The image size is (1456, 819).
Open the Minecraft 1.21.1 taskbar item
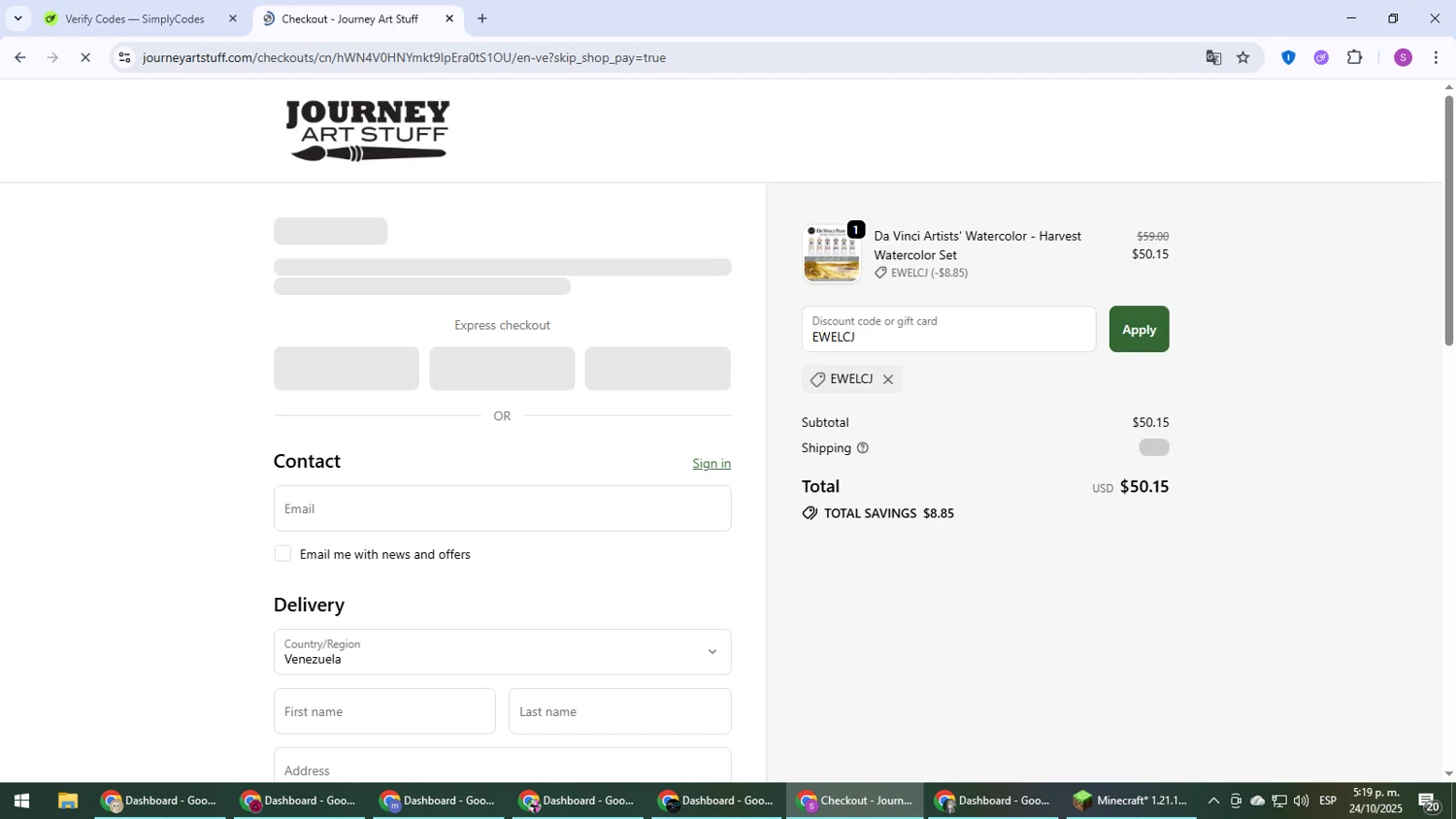(1130, 802)
